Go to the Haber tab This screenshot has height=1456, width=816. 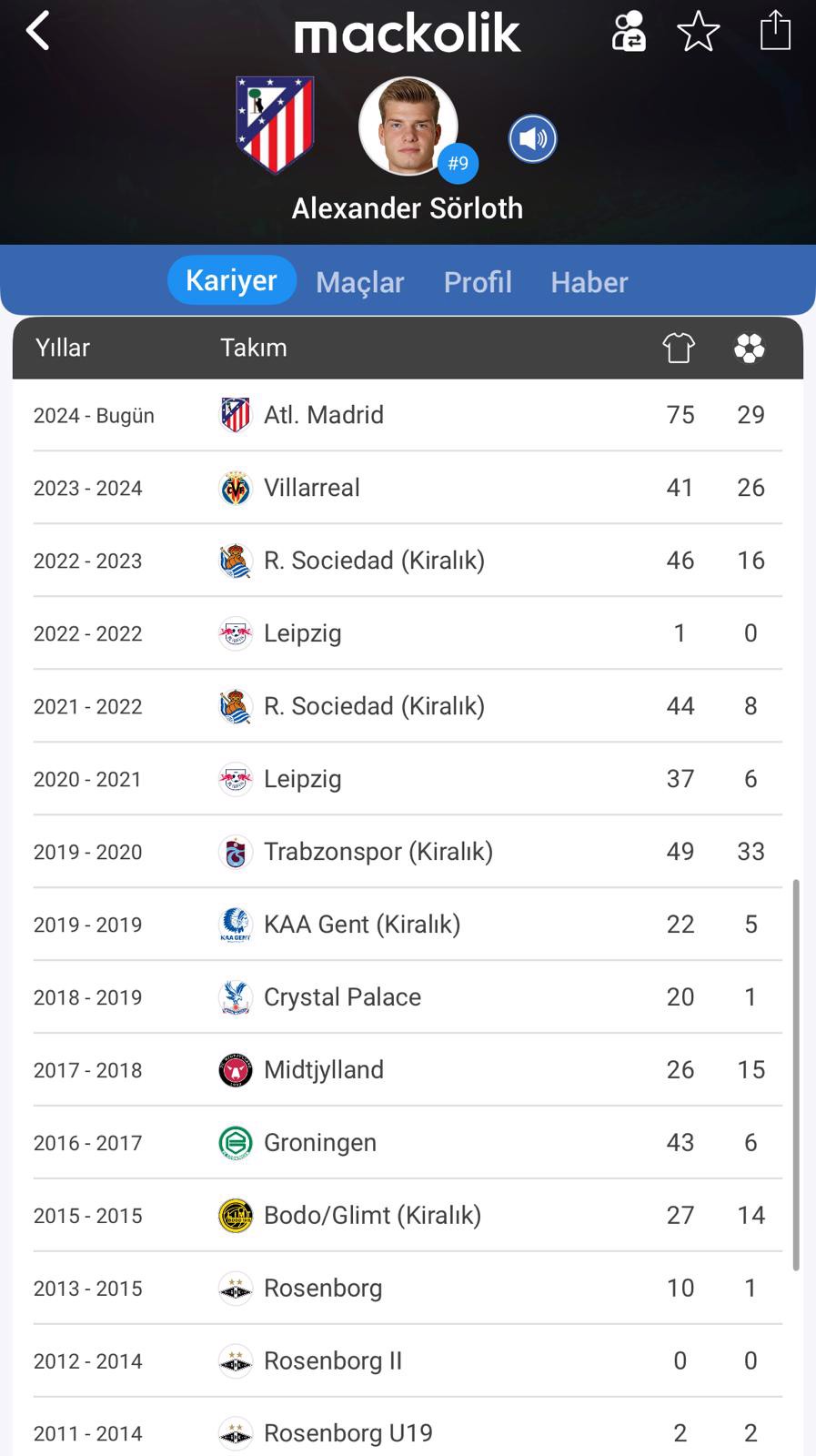pyautogui.click(x=589, y=282)
